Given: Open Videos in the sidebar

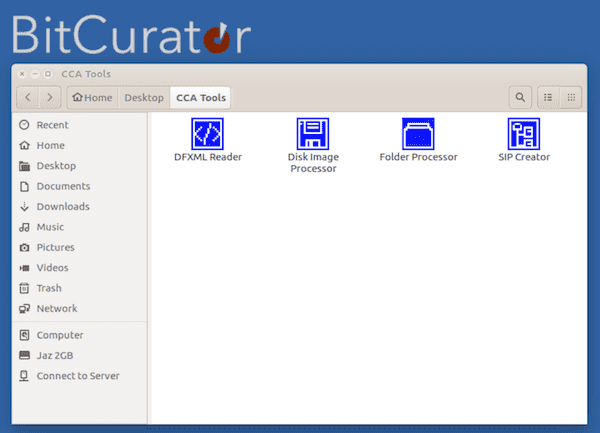Looking at the screenshot, I should [x=80, y=268].
